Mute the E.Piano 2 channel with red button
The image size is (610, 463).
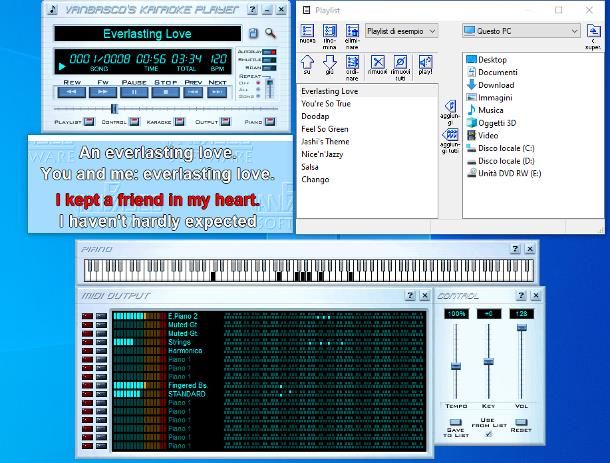point(88,316)
